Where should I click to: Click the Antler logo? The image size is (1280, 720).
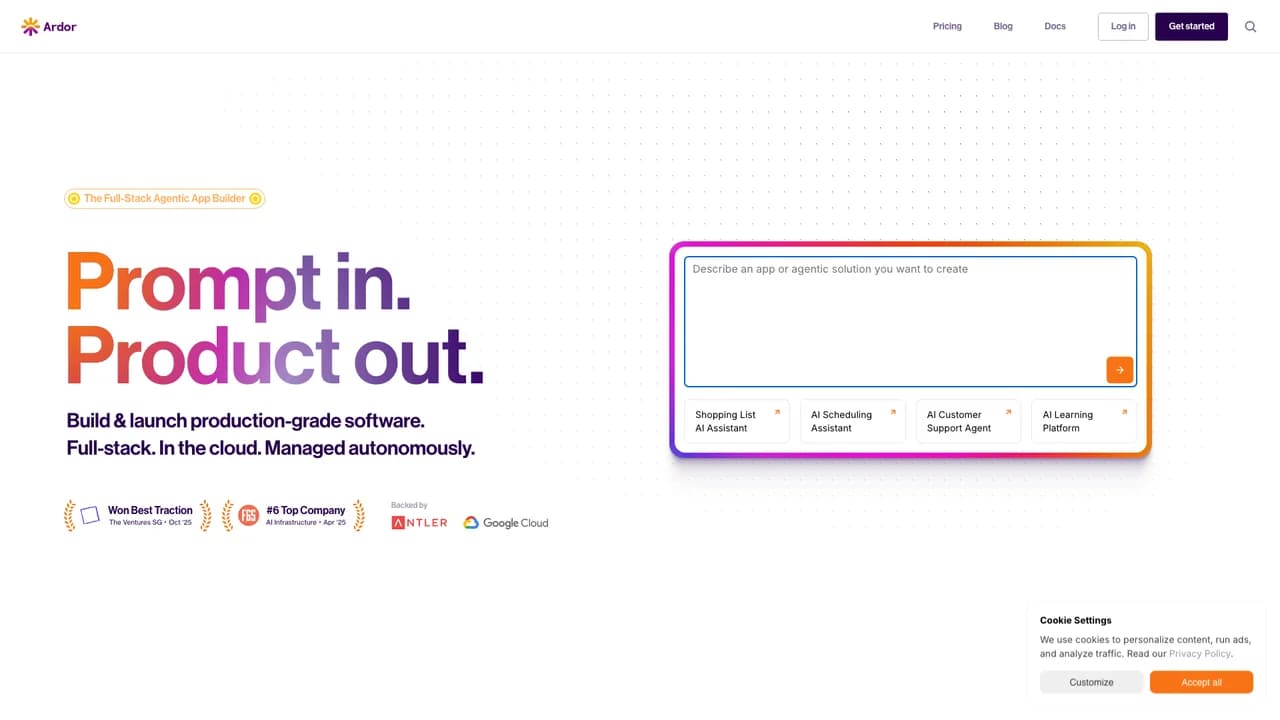(x=419, y=523)
